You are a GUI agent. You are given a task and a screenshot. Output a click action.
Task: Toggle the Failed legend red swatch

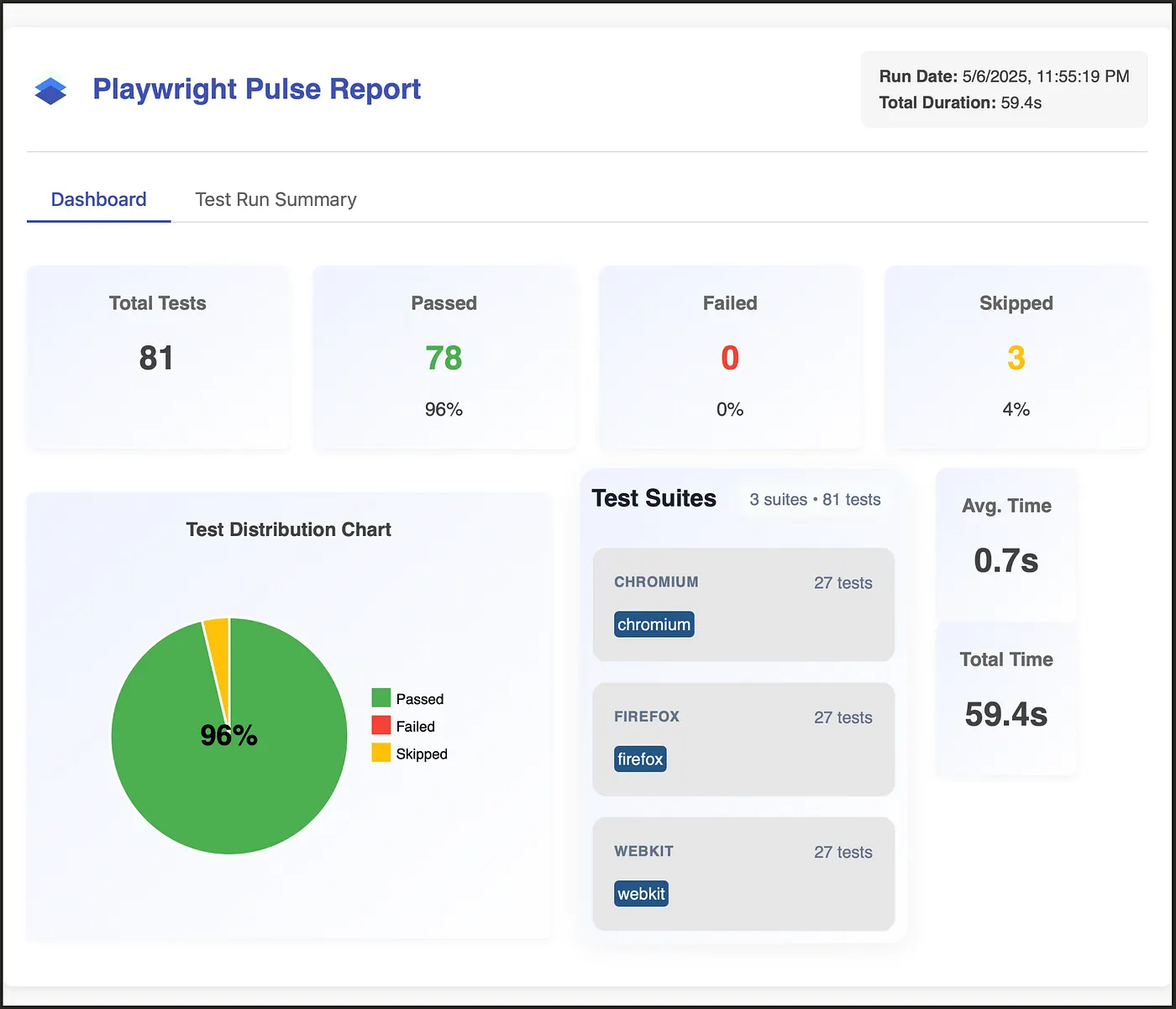pyautogui.click(x=381, y=726)
